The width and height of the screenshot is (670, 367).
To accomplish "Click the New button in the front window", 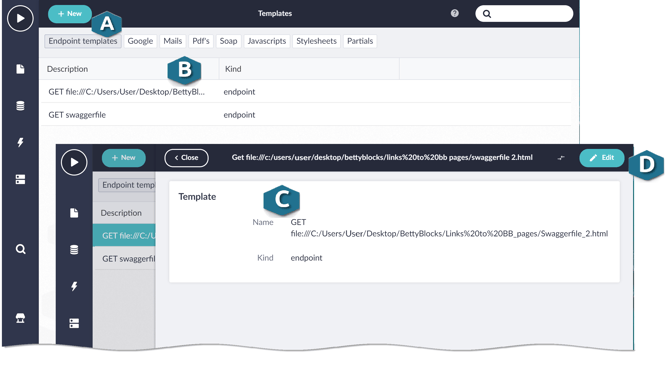I will pyautogui.click(x=123, y=158).
